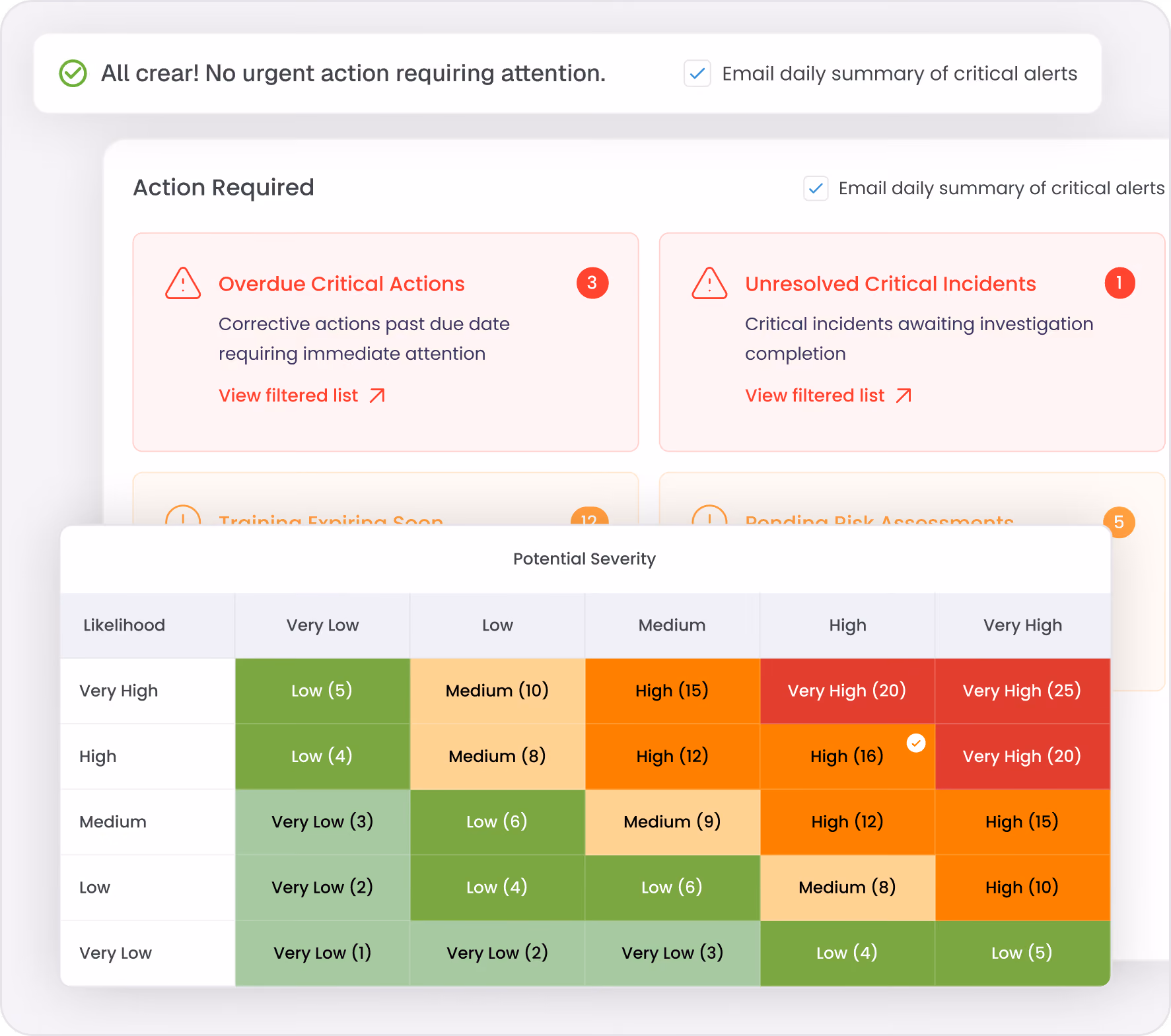Select Very High (20) cell in Very High row

coord(847,691)
